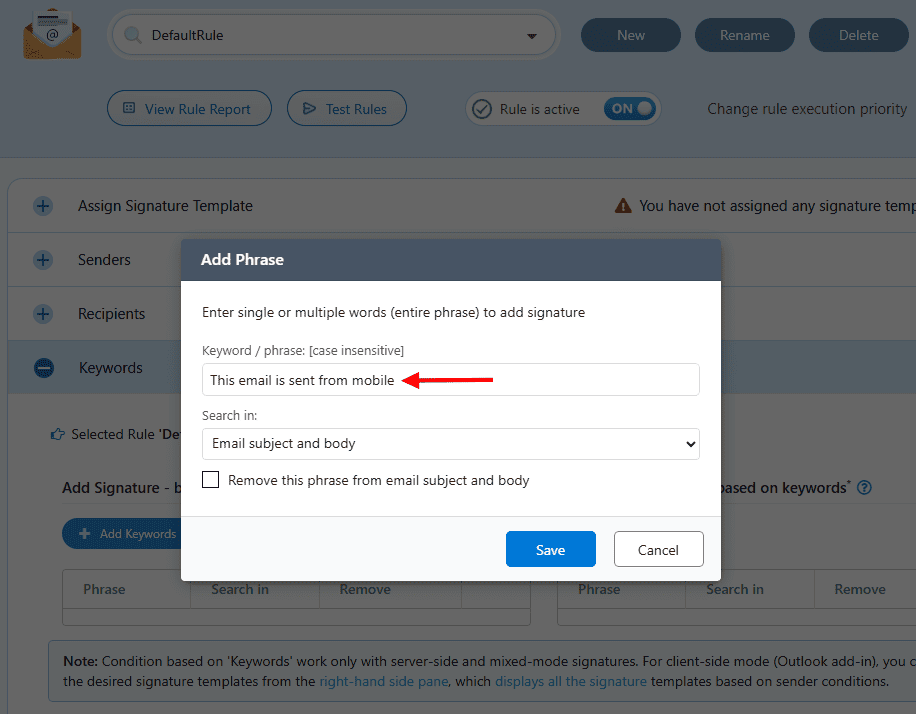Image resolution: width=916 pixels, height=714 pixels.
Task: Cancel the Add Phrase dialog
Action: [658, 550]
